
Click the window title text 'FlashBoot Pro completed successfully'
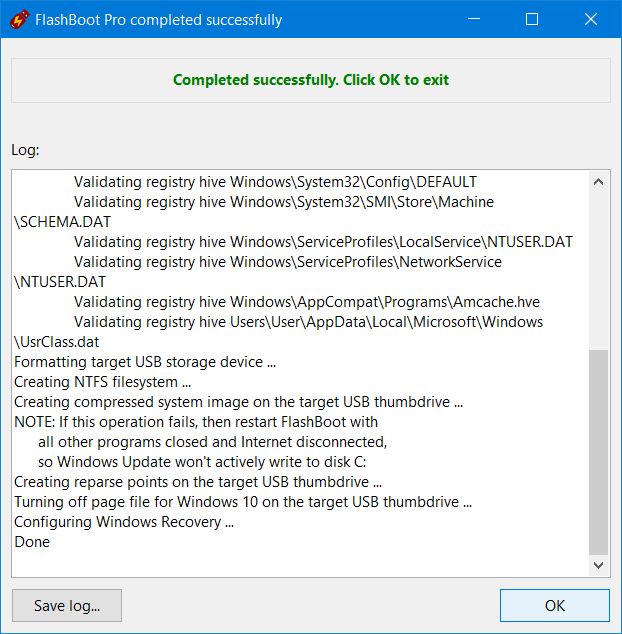tap(159, 20)
